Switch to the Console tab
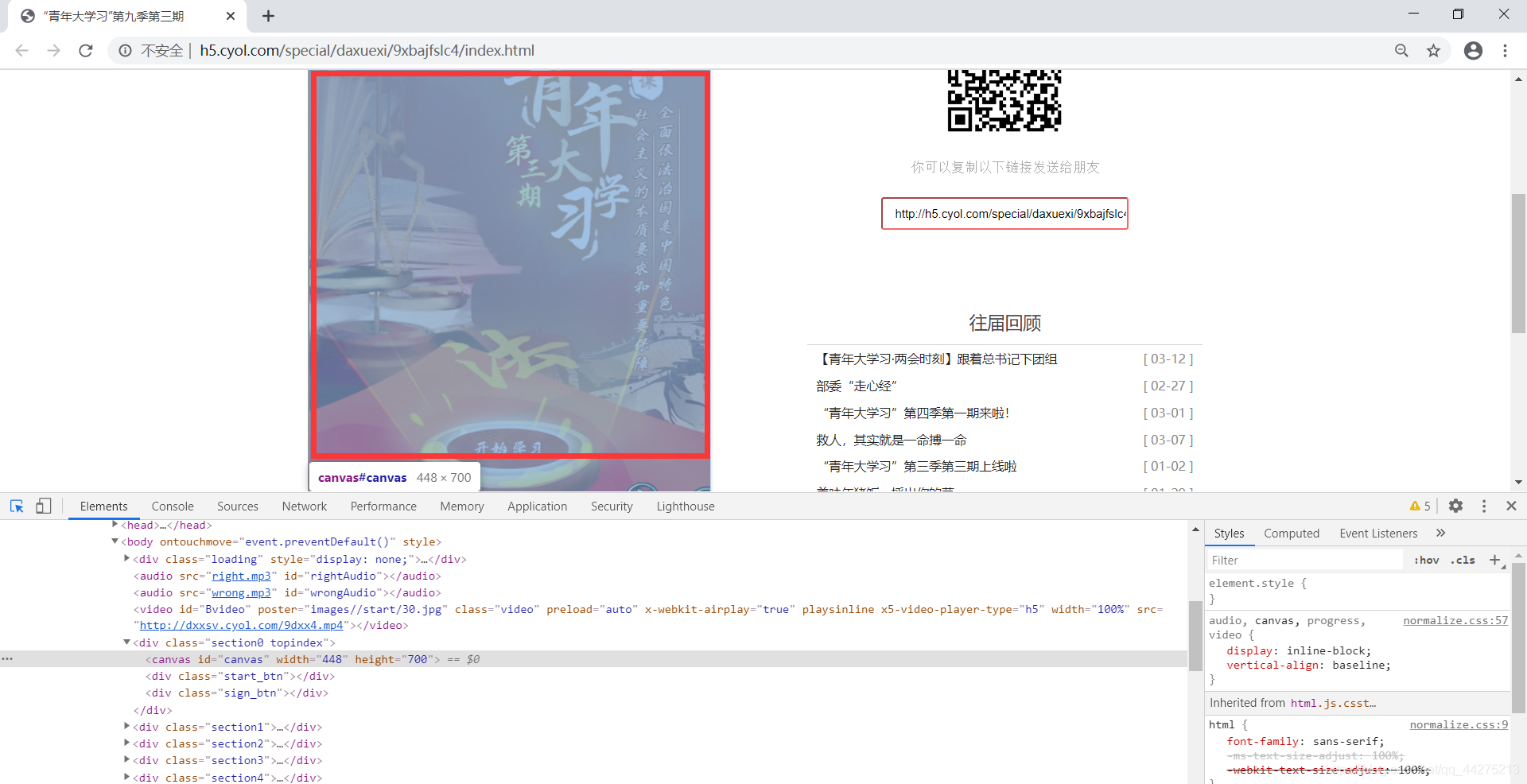 pos(173,506)
